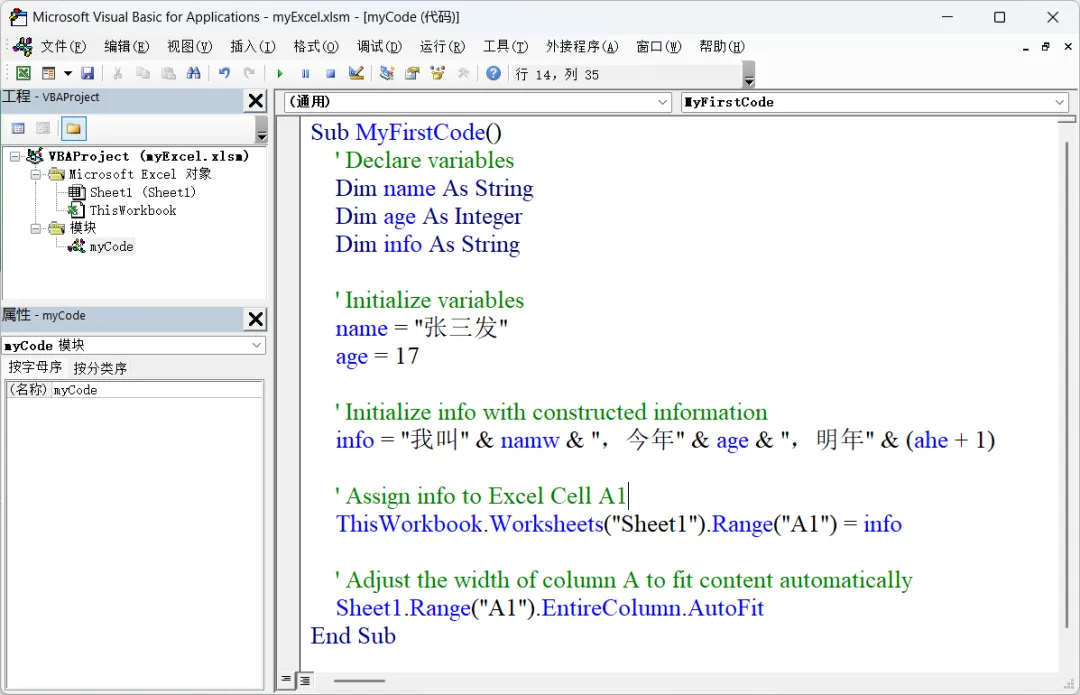Screen dimensions: 1080x695
Task: Click the VBA icon left of 文件 menu
Action: (23, 47)
